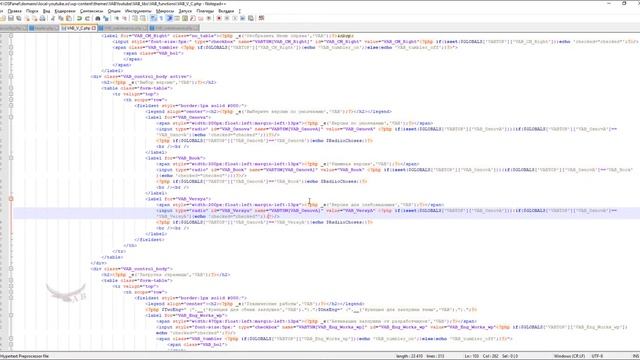
Task: Collapse fold at label for VAB_Eng_Works_wp
Action: 11,315
